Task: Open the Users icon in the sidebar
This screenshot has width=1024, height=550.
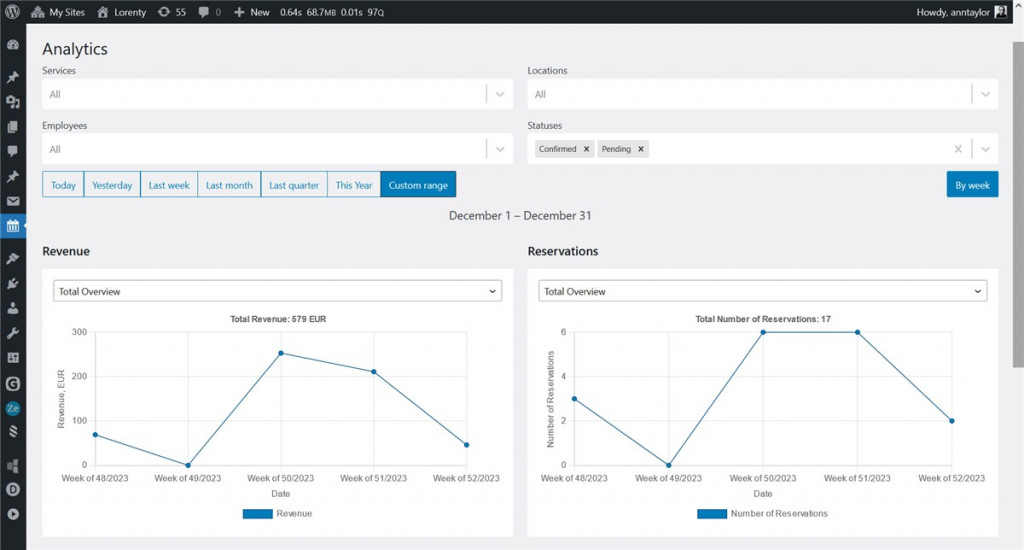Action: [13, 309]
